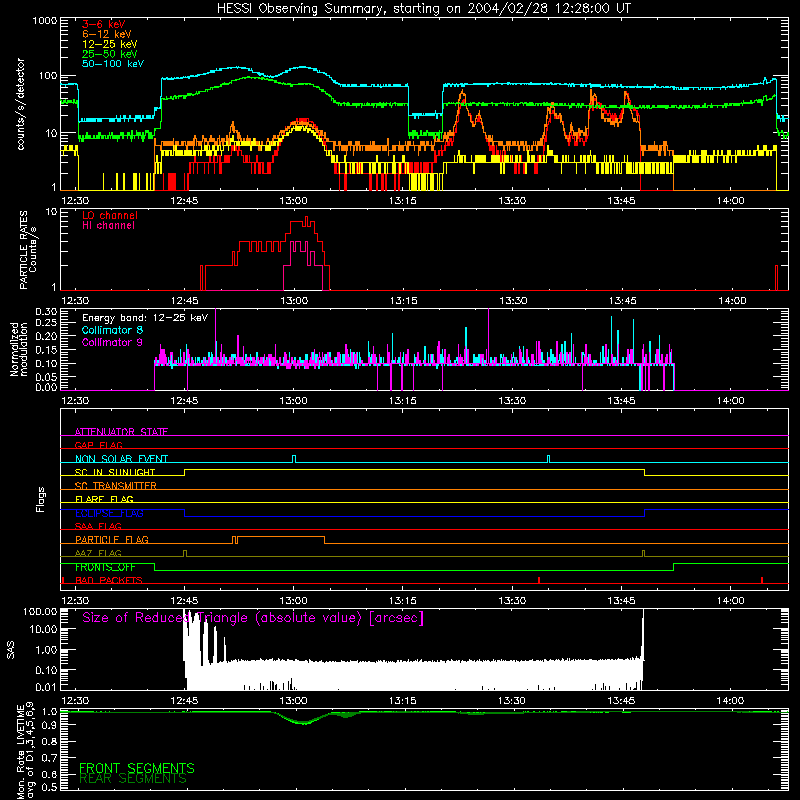Click 13:15 tick under the counts plot
The height and width of the screenshot is (800, 800).
coord(403,201)
